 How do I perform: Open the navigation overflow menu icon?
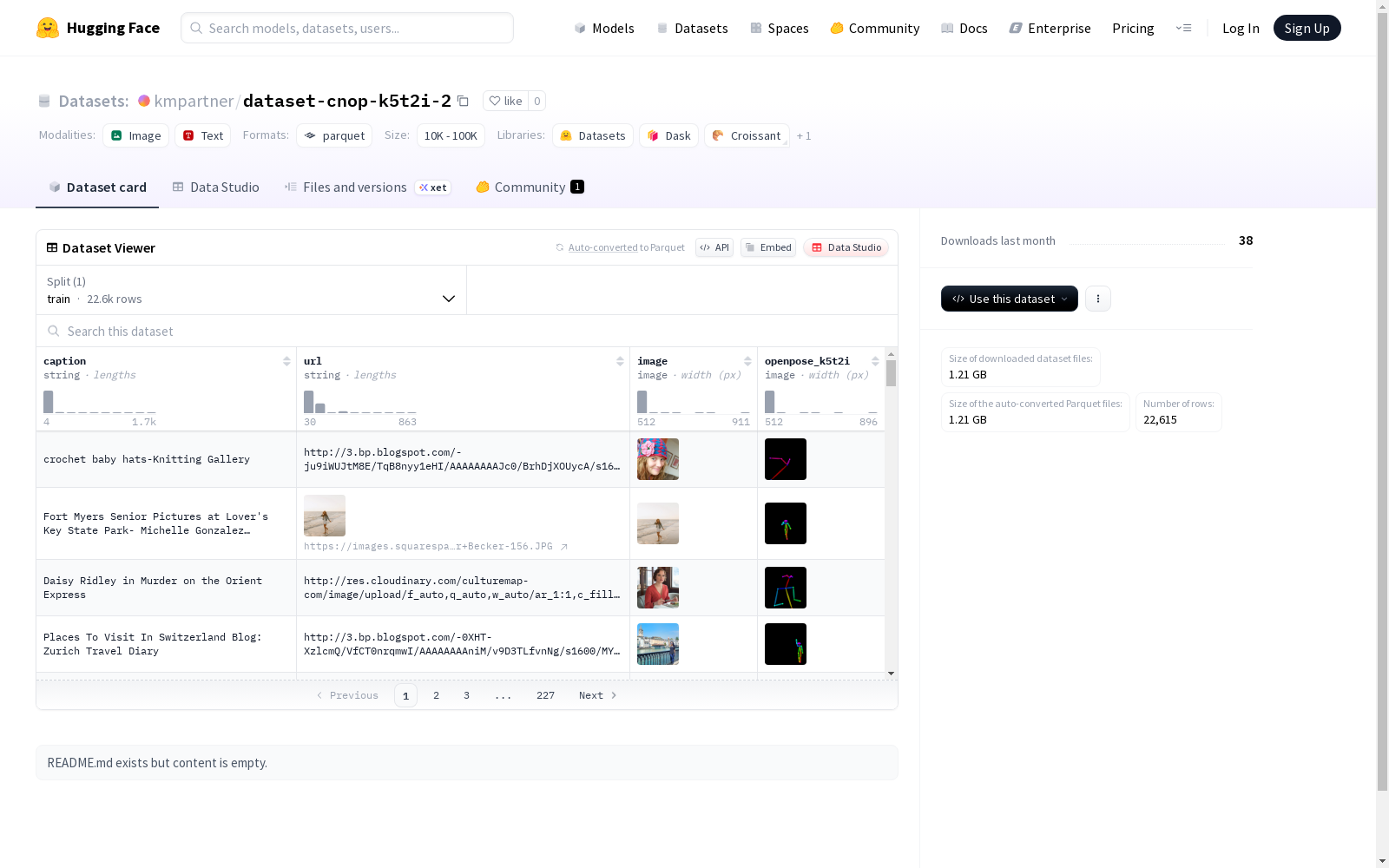[1183, 28]
